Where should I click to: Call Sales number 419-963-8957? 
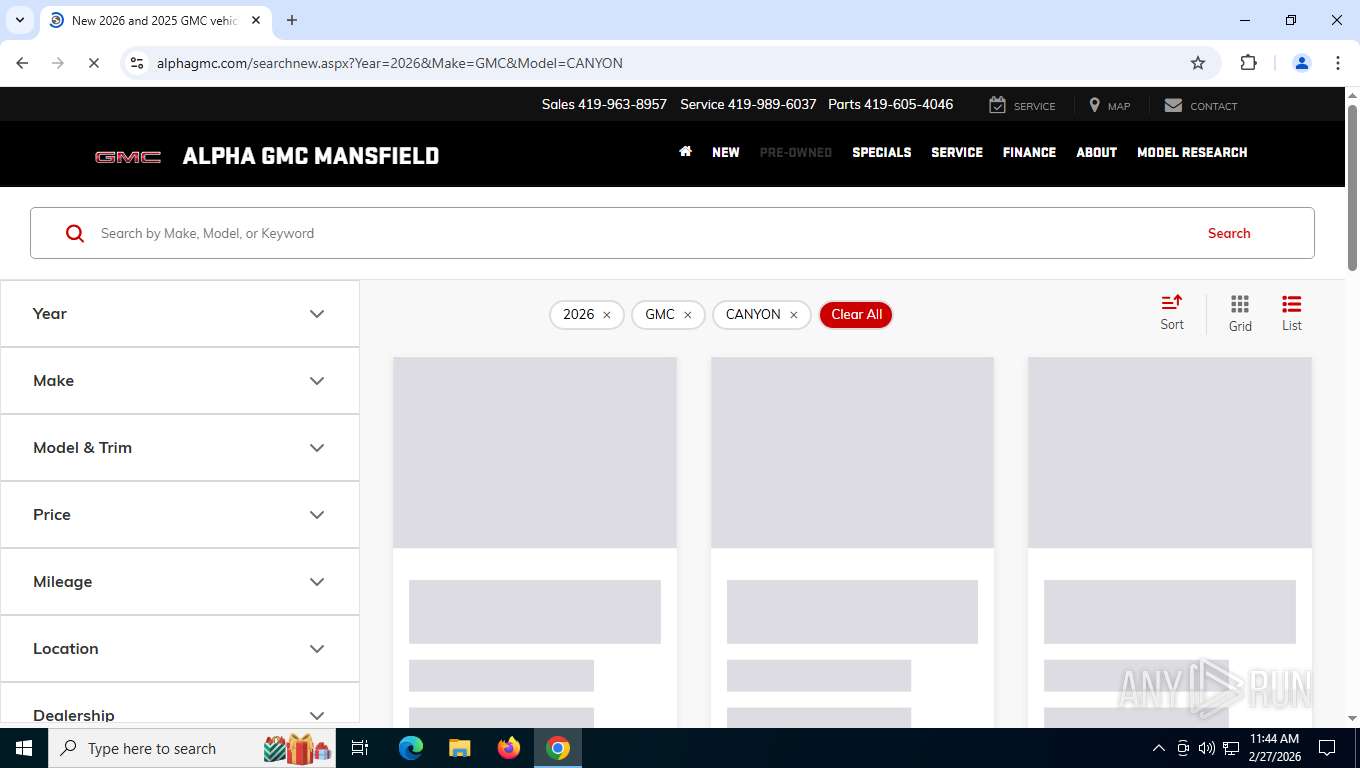tap(604, 104)
